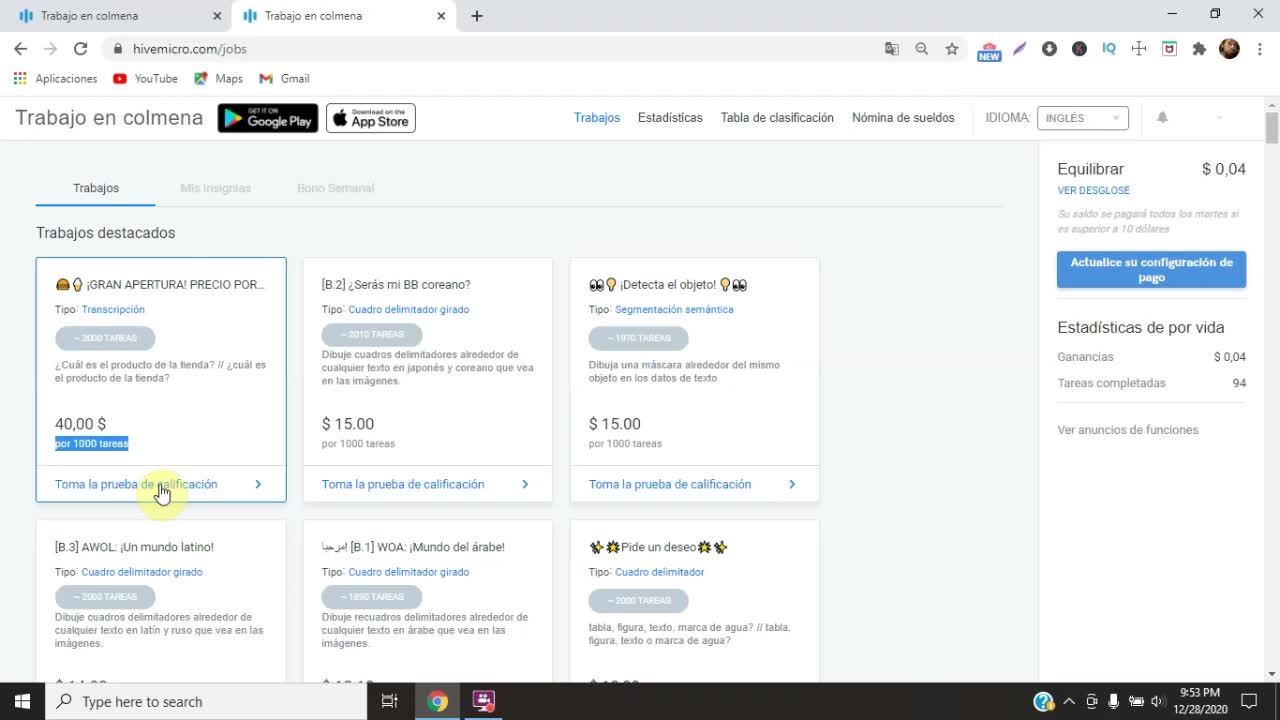Click the zoom magnifier icon in address bar
This screenshot has width=1280, height=720.
[922, 48]
